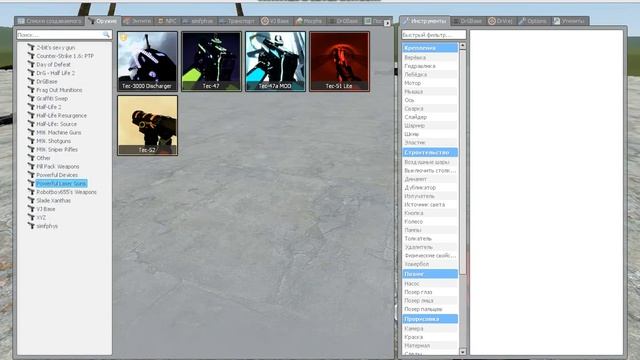The width and height of the screenshot is (640, 360).
Task: Switch to the NPC tab
Action: pos(167,21)
